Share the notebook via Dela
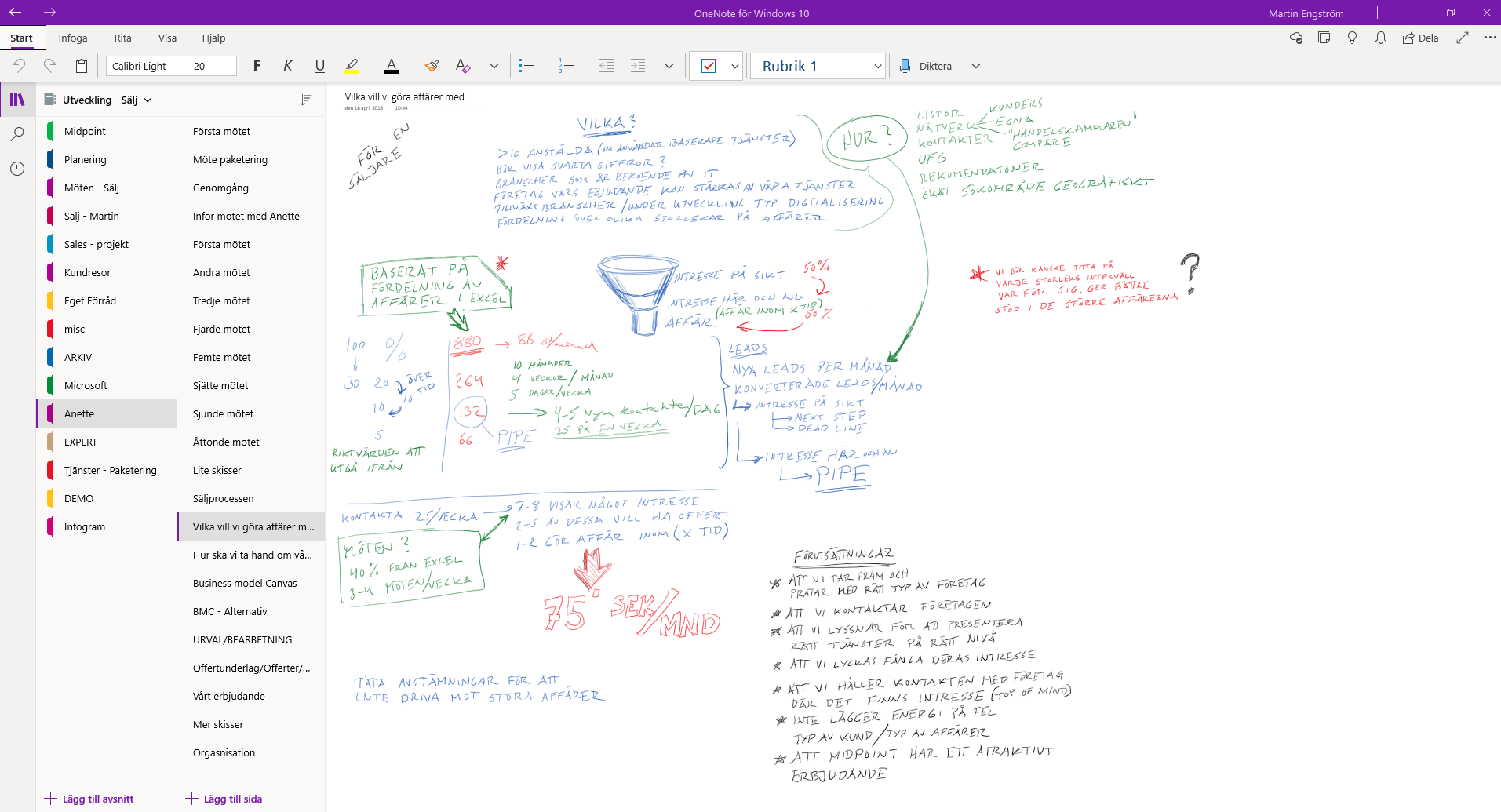Viewport: 1501px width, 812px height. click(1420, 38)
